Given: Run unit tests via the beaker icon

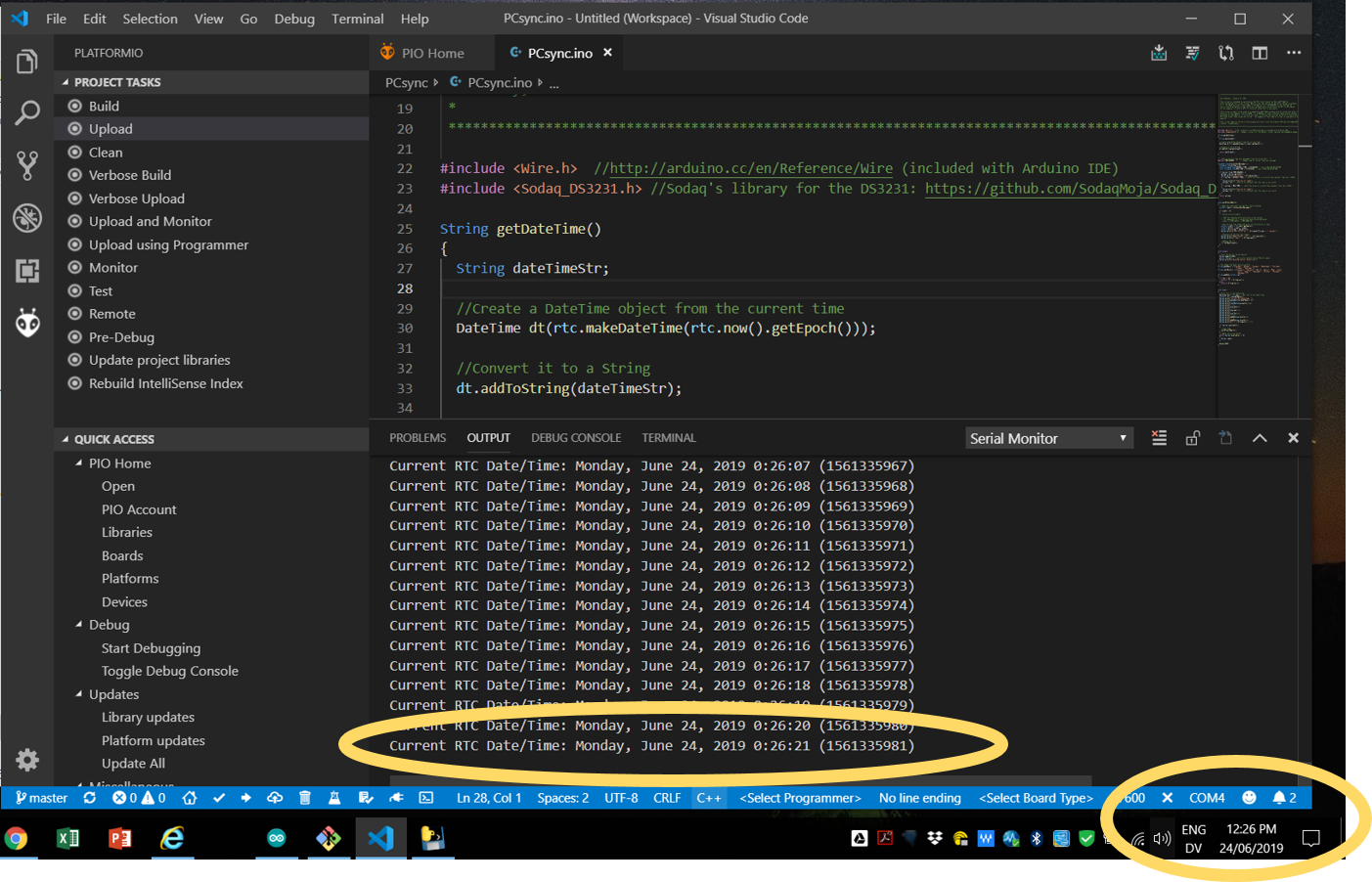Looking at the screenshot, I should pos(334,798).
